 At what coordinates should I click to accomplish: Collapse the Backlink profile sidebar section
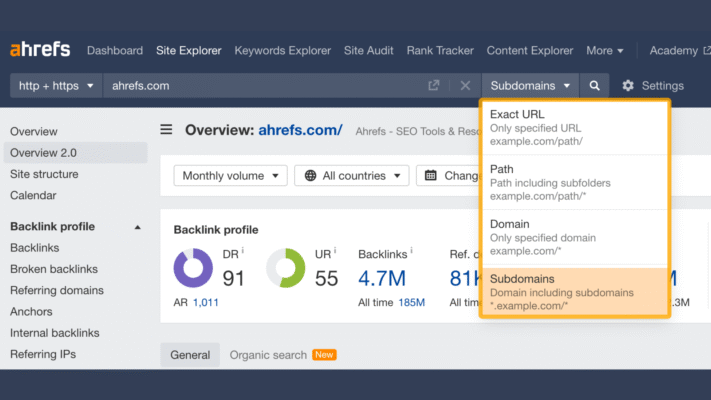[137, 227]
